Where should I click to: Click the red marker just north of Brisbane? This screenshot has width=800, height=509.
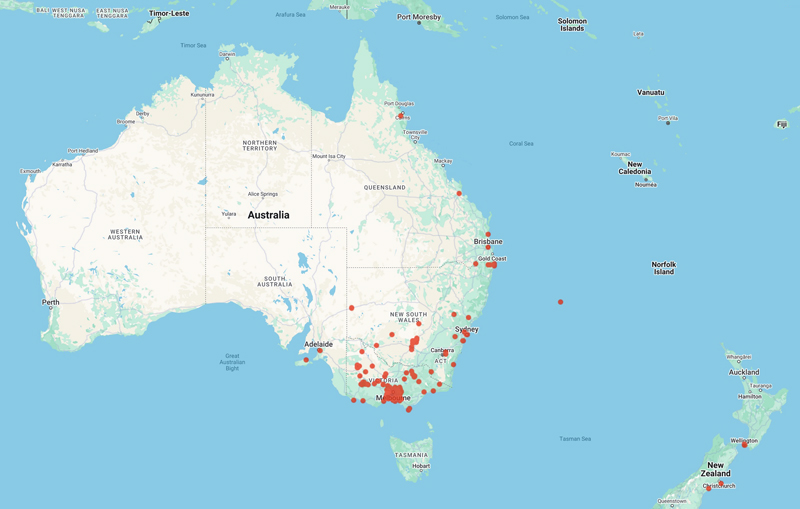tap(488, 234)
